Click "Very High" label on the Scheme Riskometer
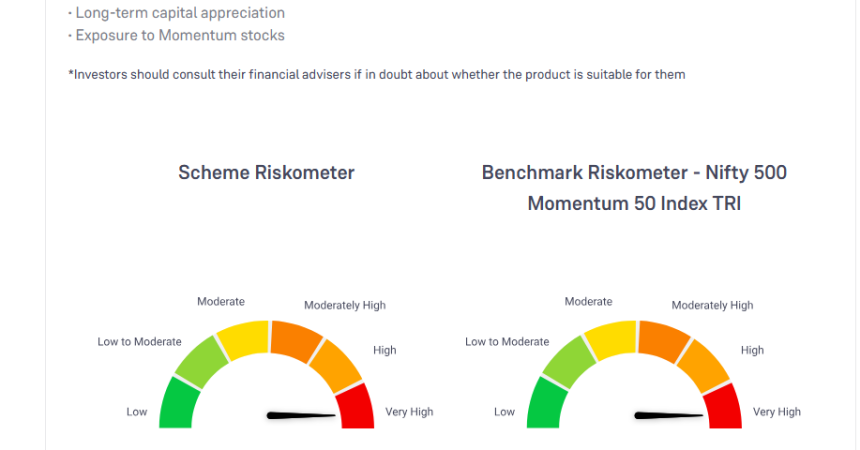The height and width of the screenshot is (450, 860). pyautogui.click(x=409, y=412)
